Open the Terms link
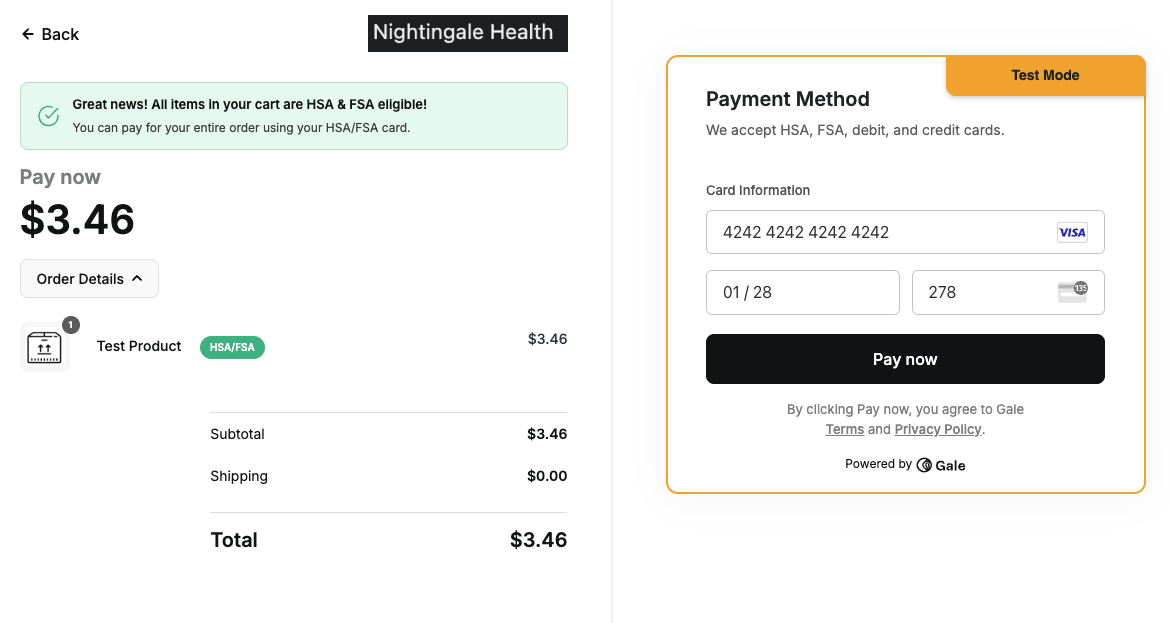Image resolution: width=1170 pixels, height=623 pixels. (x=844, y=429)
